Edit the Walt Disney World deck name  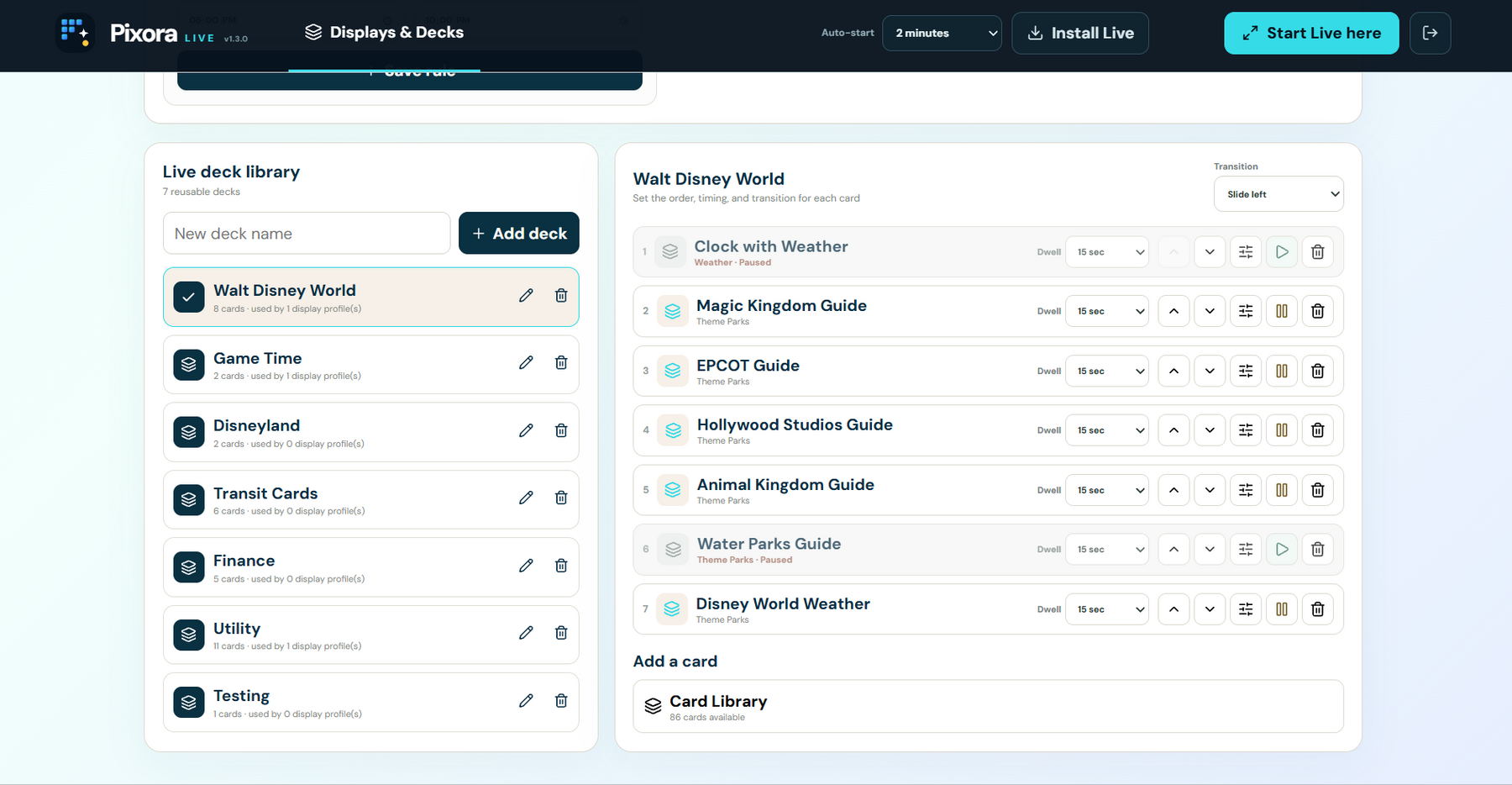point(526,295)
